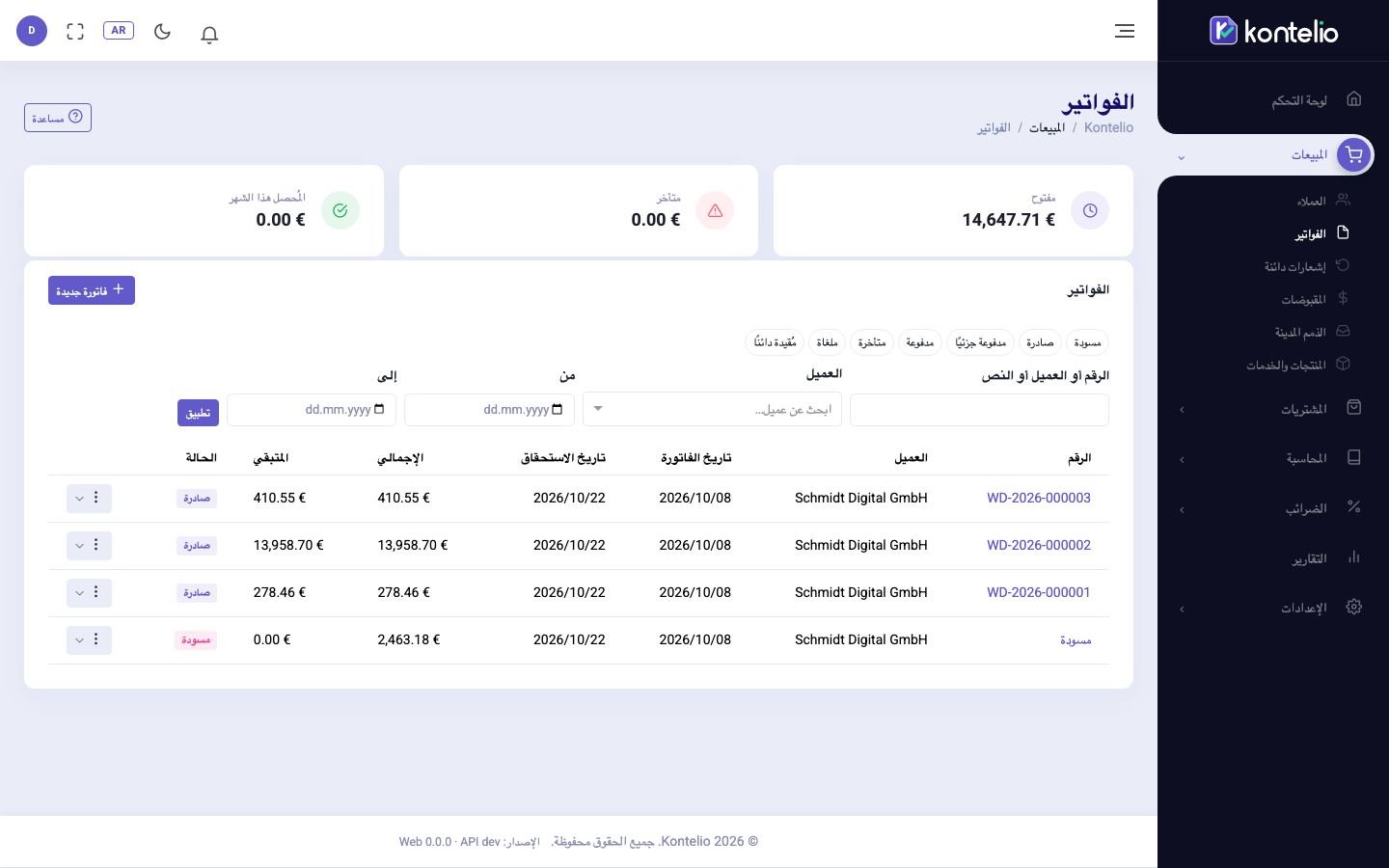Click the shopping cart icon for المبيعات
The width and height of the screenshot is (1389, 868).
tap(1353, 154)
